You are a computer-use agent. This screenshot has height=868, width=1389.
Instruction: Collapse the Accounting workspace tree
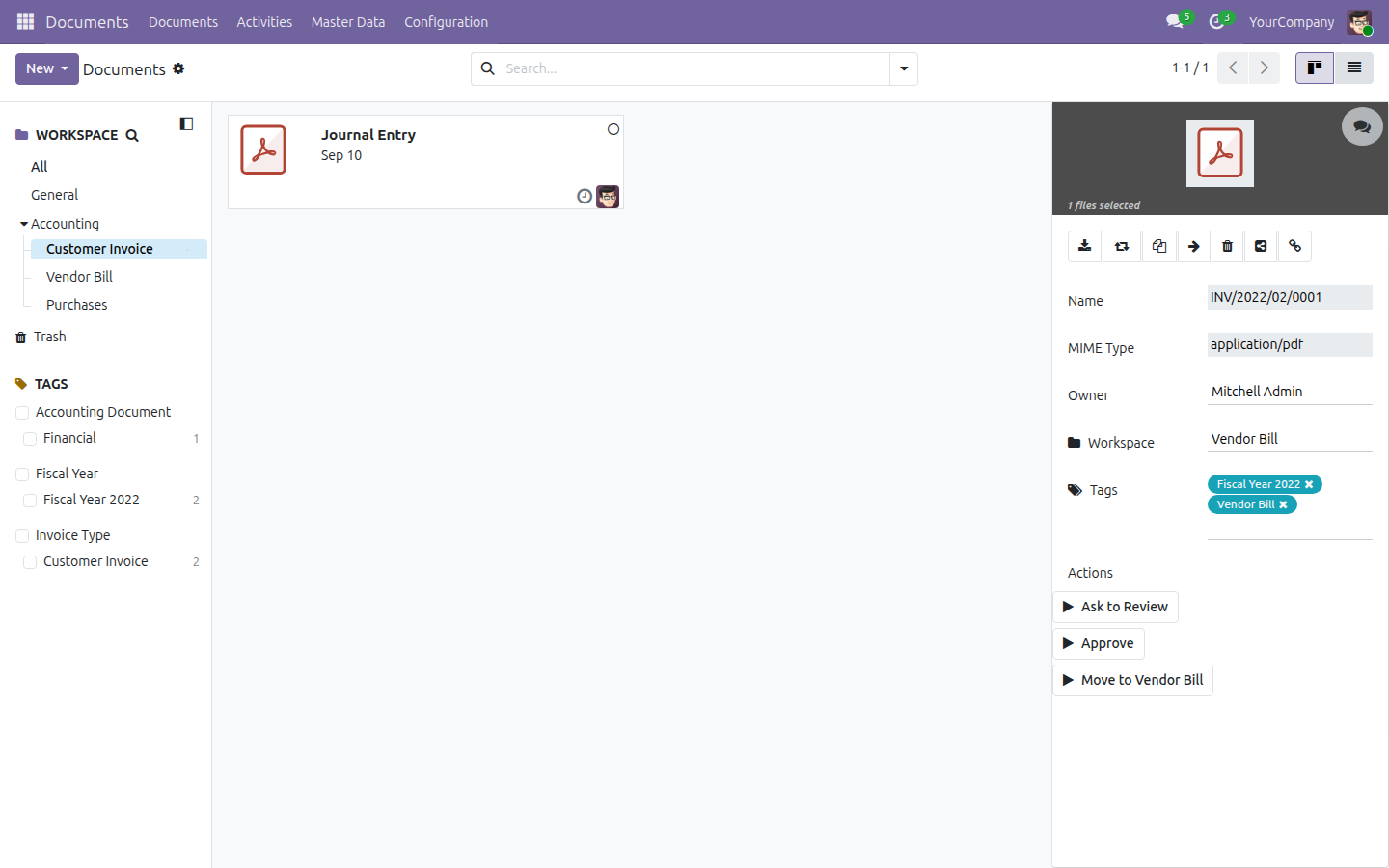tap(24, 224)
